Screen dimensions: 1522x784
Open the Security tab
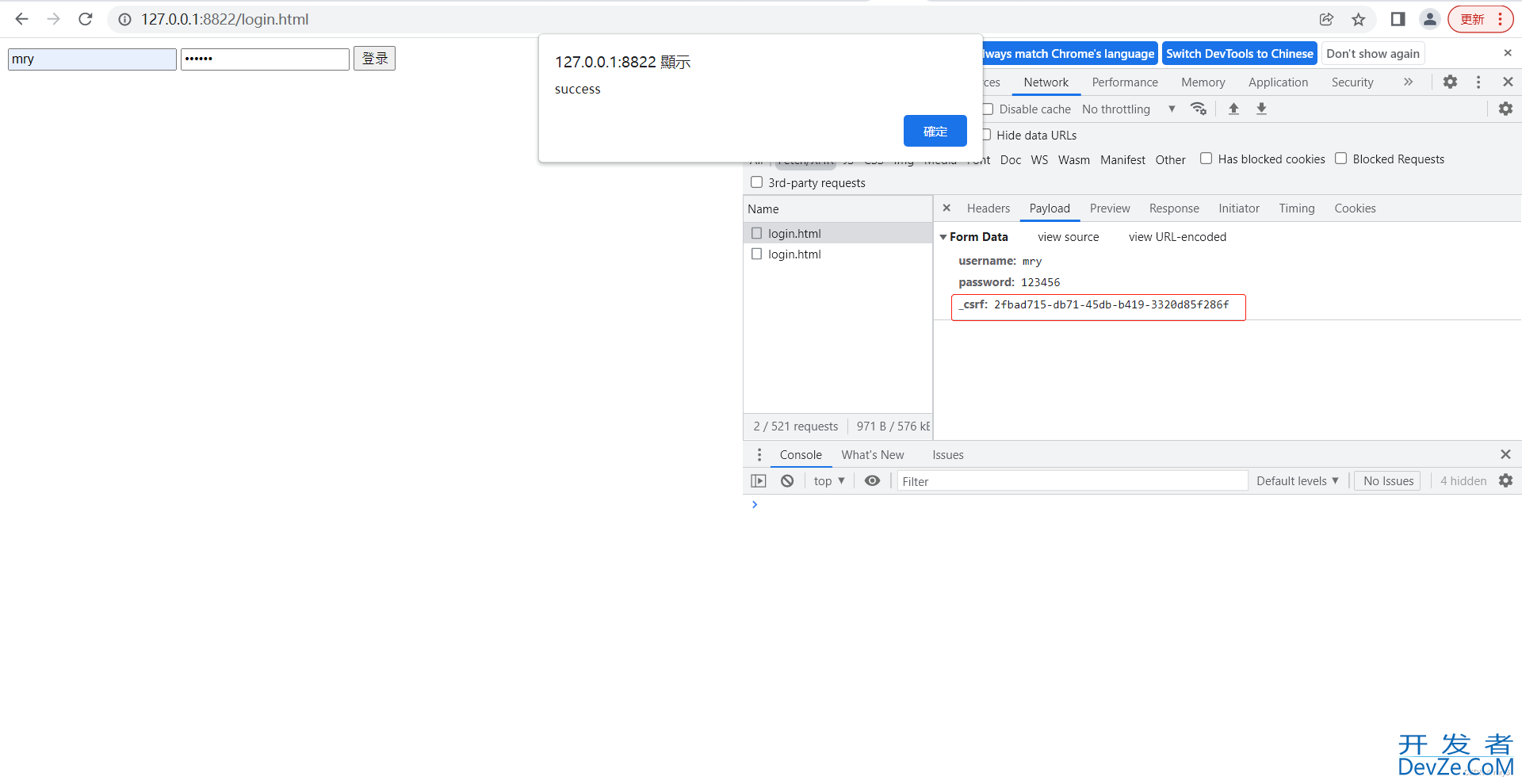click(1352, 82)
